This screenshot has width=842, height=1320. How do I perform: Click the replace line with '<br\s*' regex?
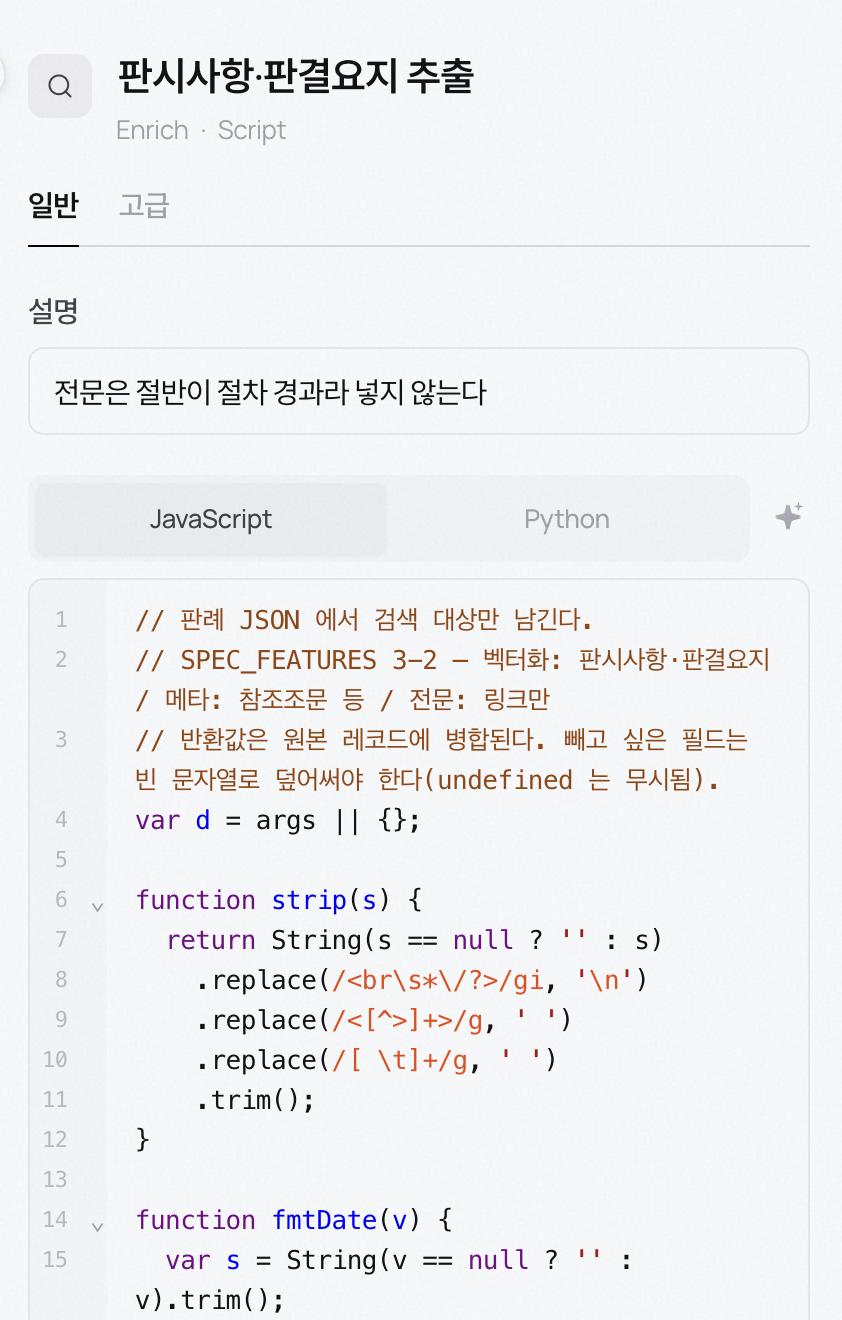(422, 980)
